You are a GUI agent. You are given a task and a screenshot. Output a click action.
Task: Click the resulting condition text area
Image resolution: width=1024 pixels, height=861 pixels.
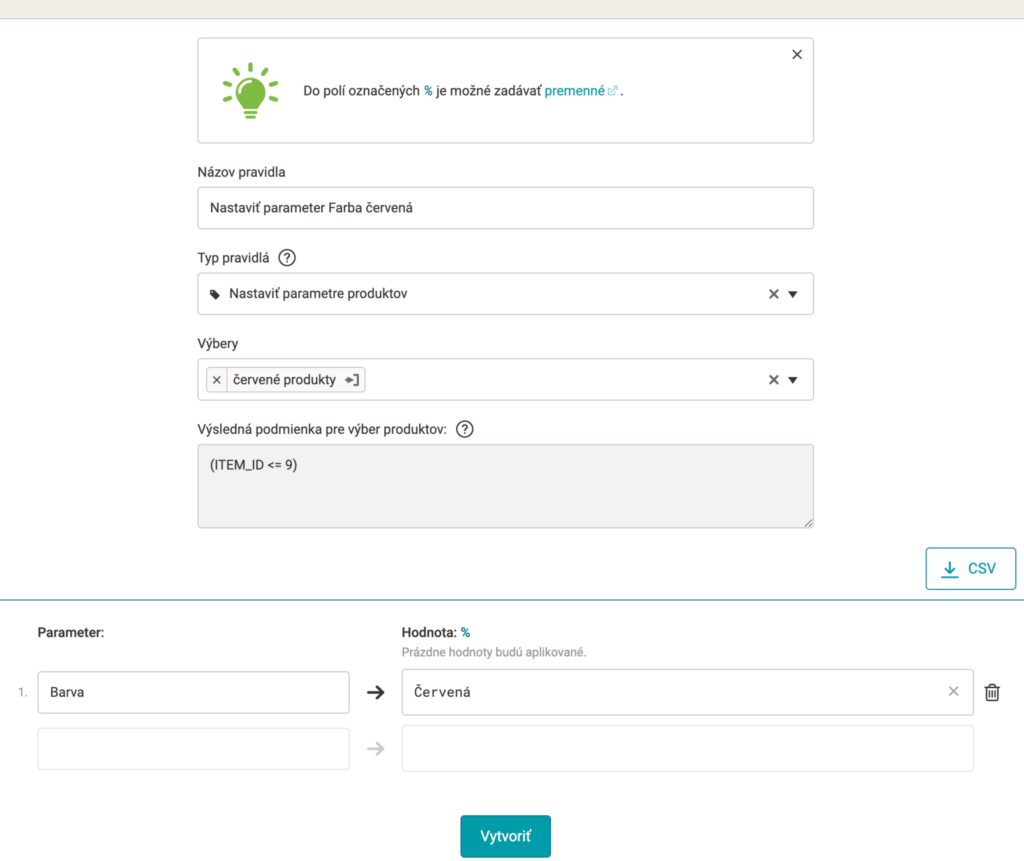tap(505, 486)
